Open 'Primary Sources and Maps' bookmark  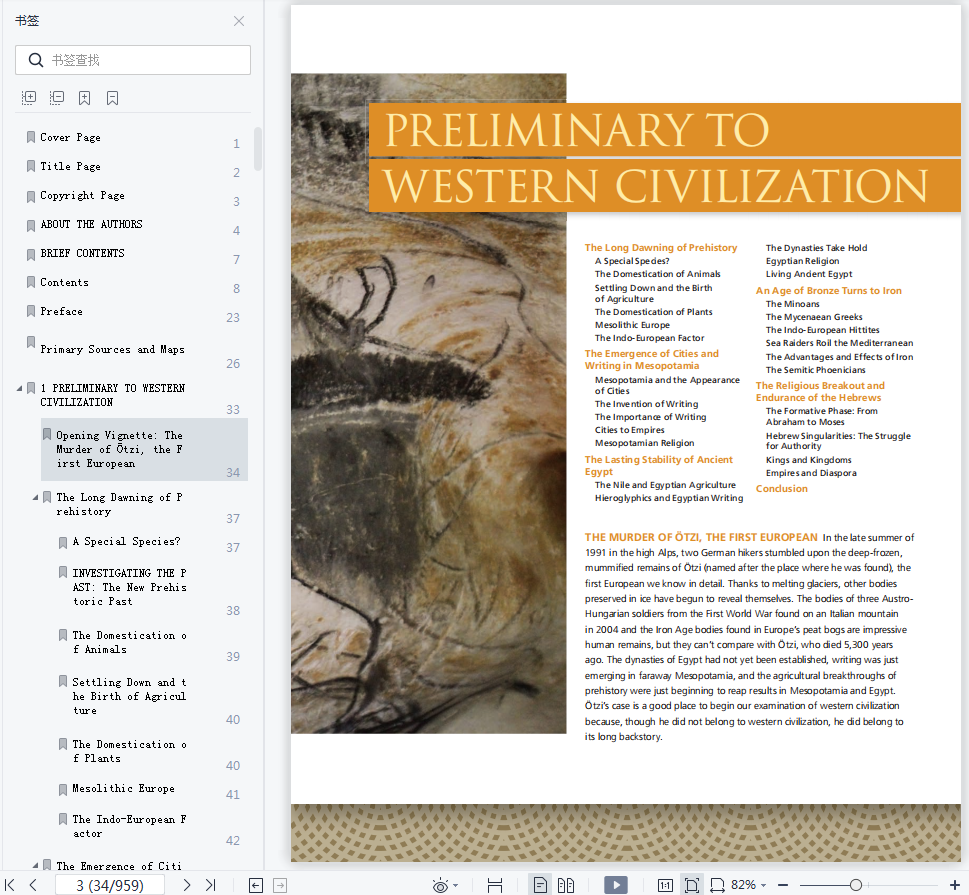[112, 349]
